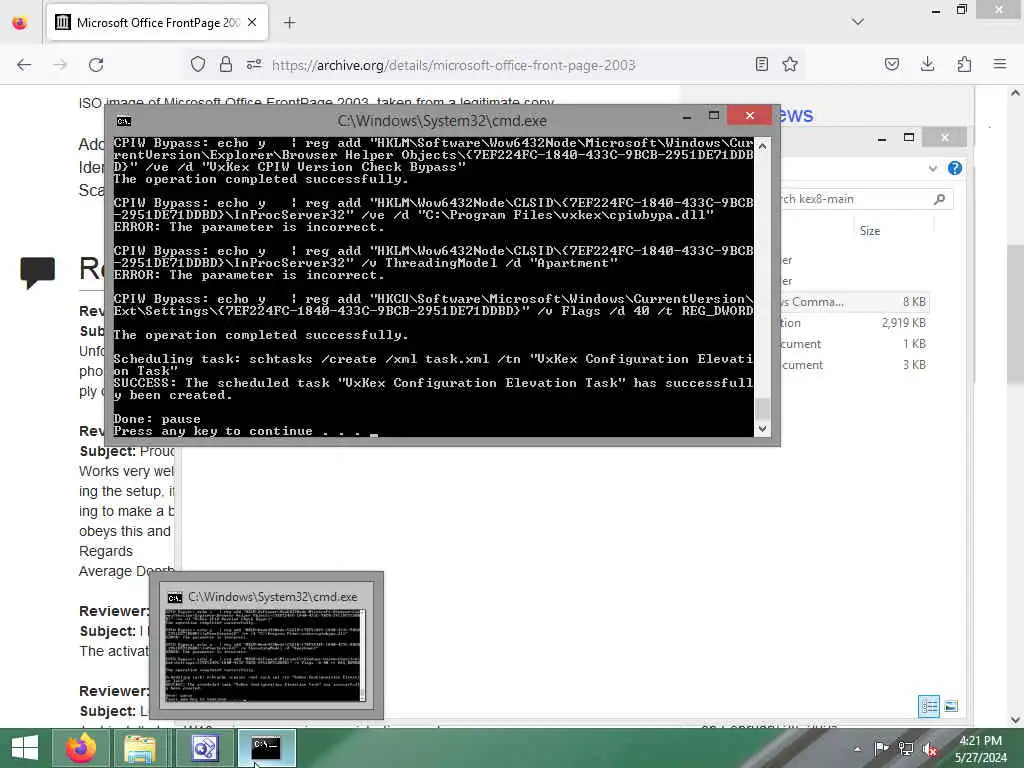
Task: Select the 3 KB document row
Action: pos(854,364)
